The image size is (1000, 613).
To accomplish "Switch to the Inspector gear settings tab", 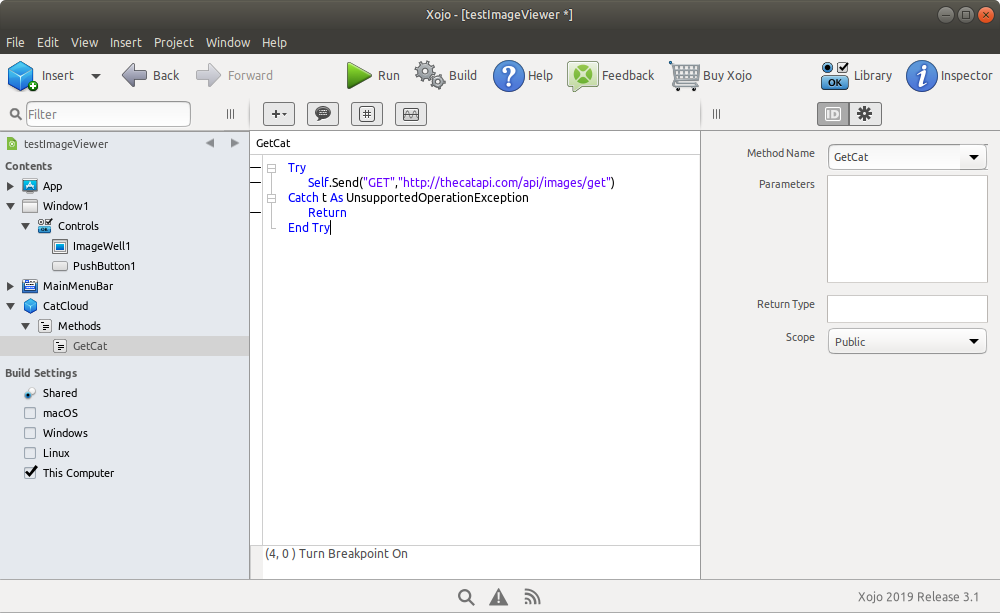I will [865, 114].
